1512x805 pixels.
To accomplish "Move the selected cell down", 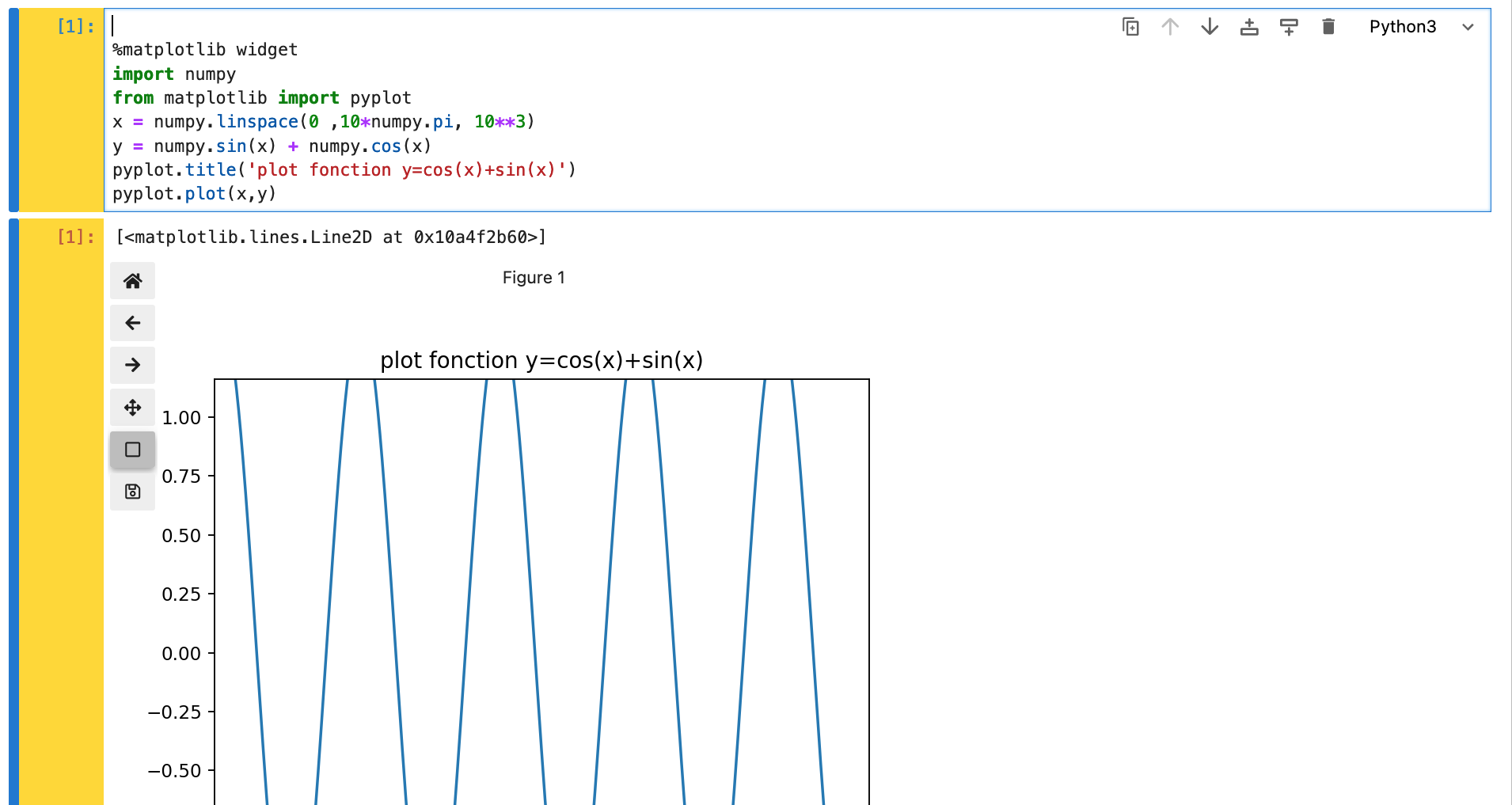I will tap(1209, 26).
